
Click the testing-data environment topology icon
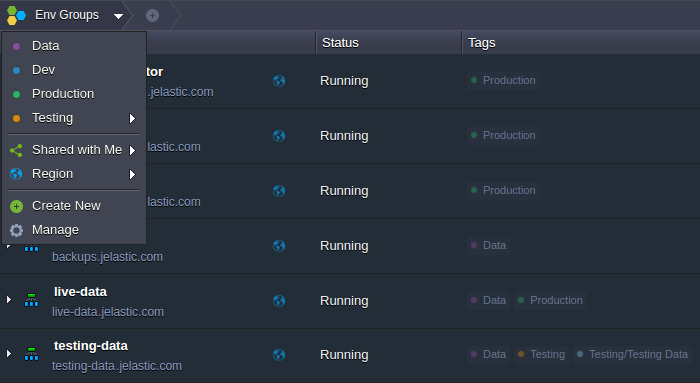[31, 354]
